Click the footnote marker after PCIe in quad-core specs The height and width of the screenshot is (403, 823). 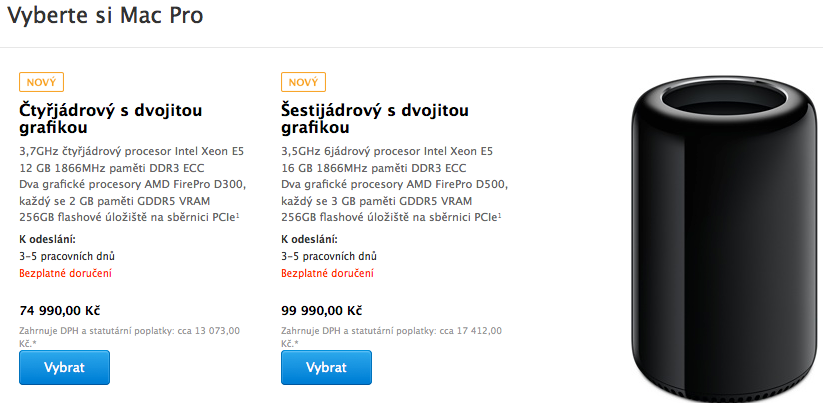point(236,214)
